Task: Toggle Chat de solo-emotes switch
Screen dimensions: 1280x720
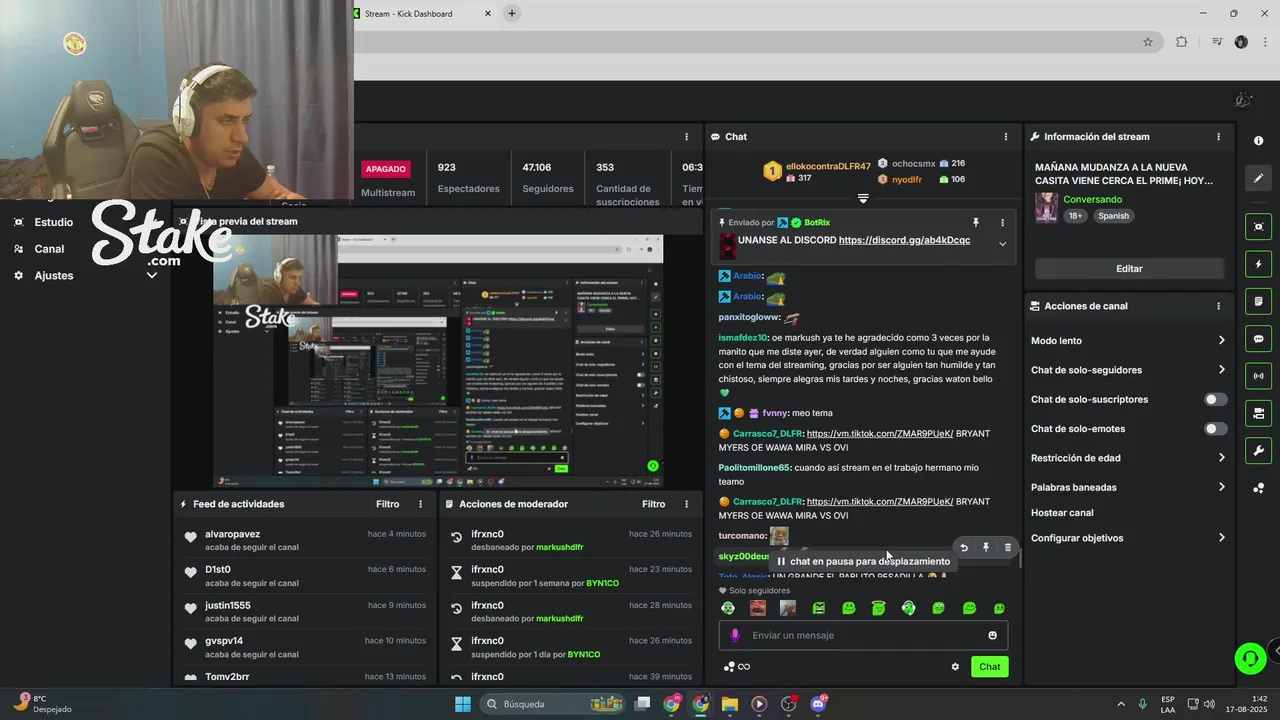Action: (x=1215, y=429)
